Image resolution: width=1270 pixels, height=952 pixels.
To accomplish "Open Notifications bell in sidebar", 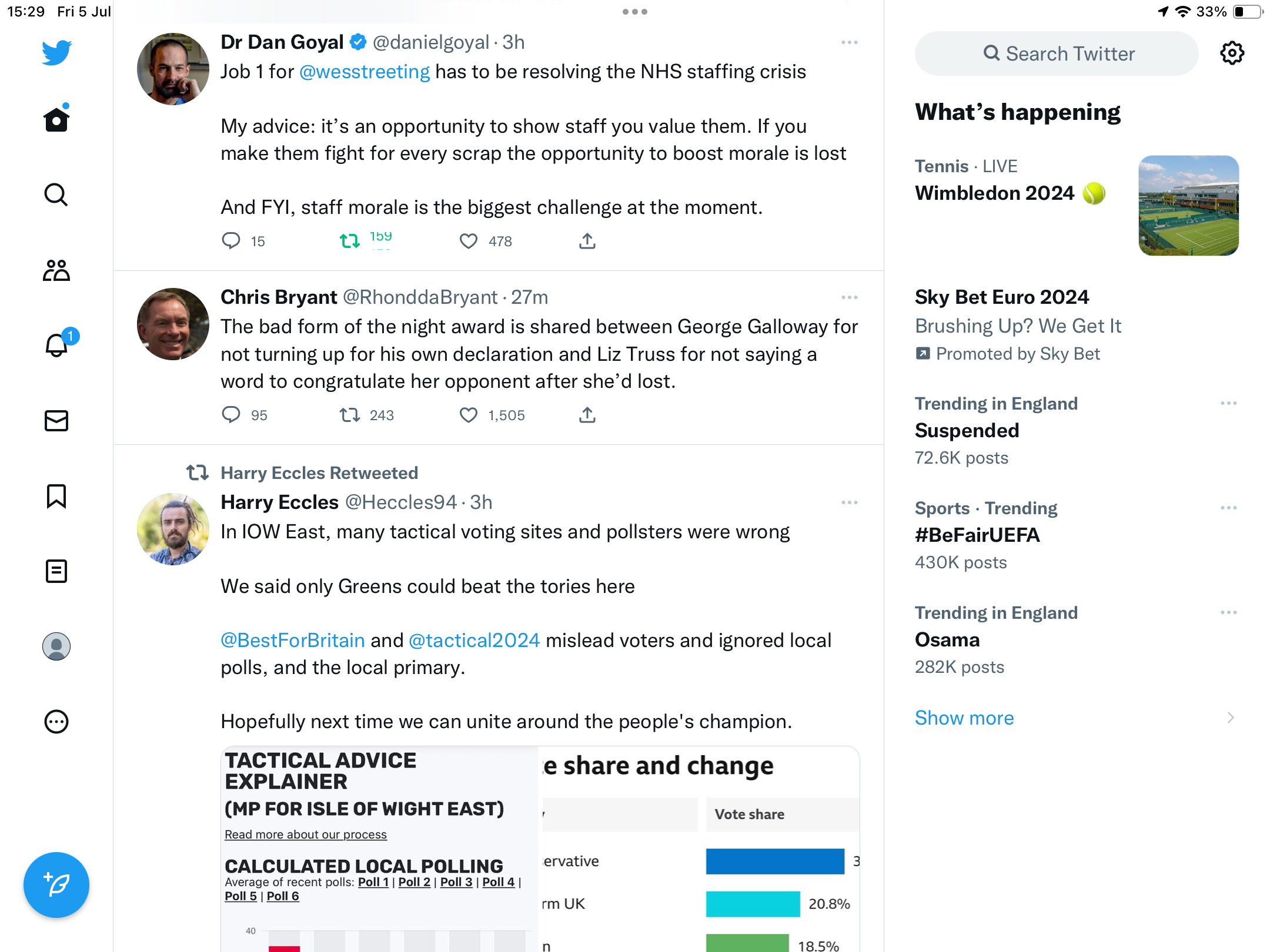I will pyautogui.click(x=56, y=346).
